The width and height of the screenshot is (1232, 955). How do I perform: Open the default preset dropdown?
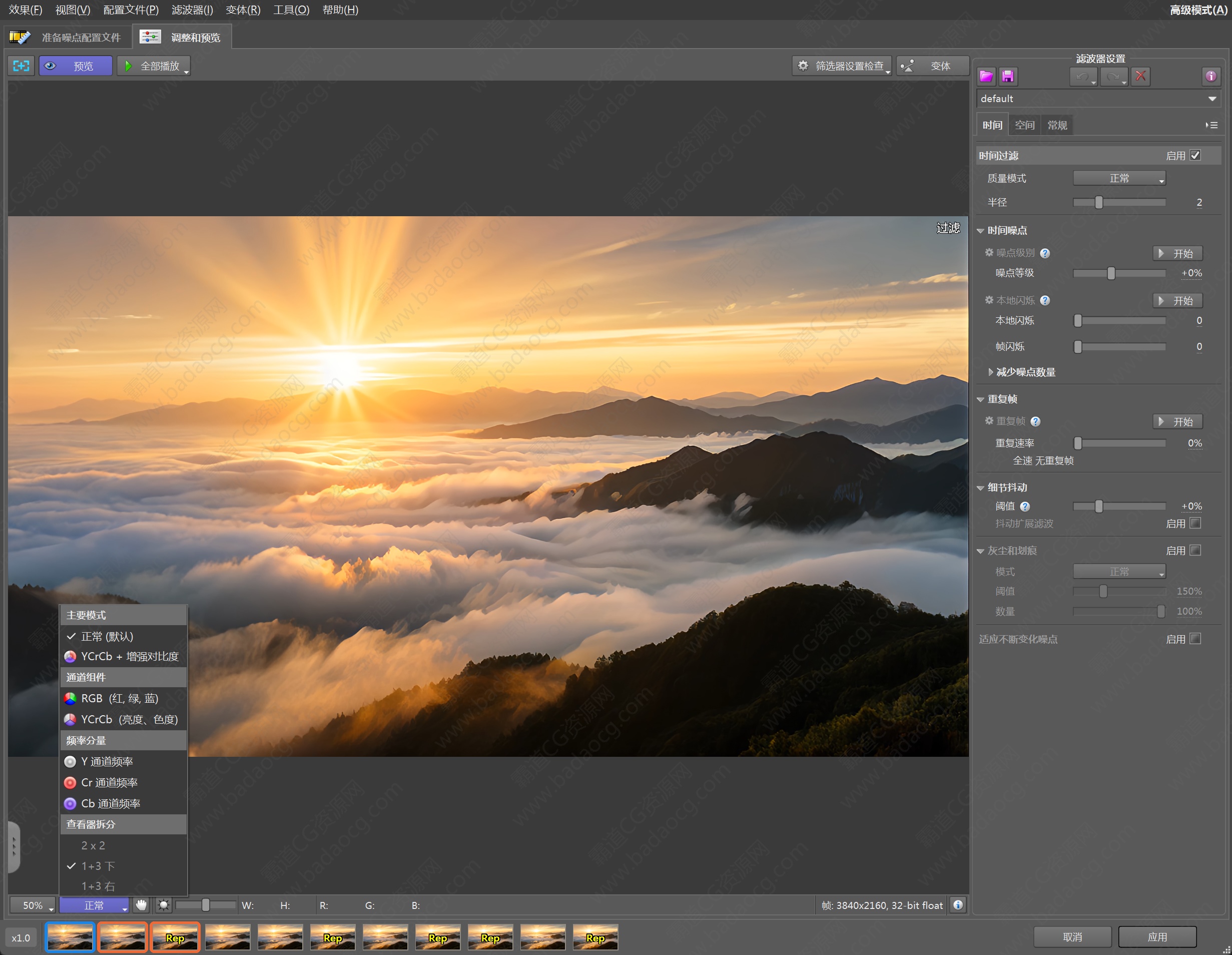[1098, 99]
